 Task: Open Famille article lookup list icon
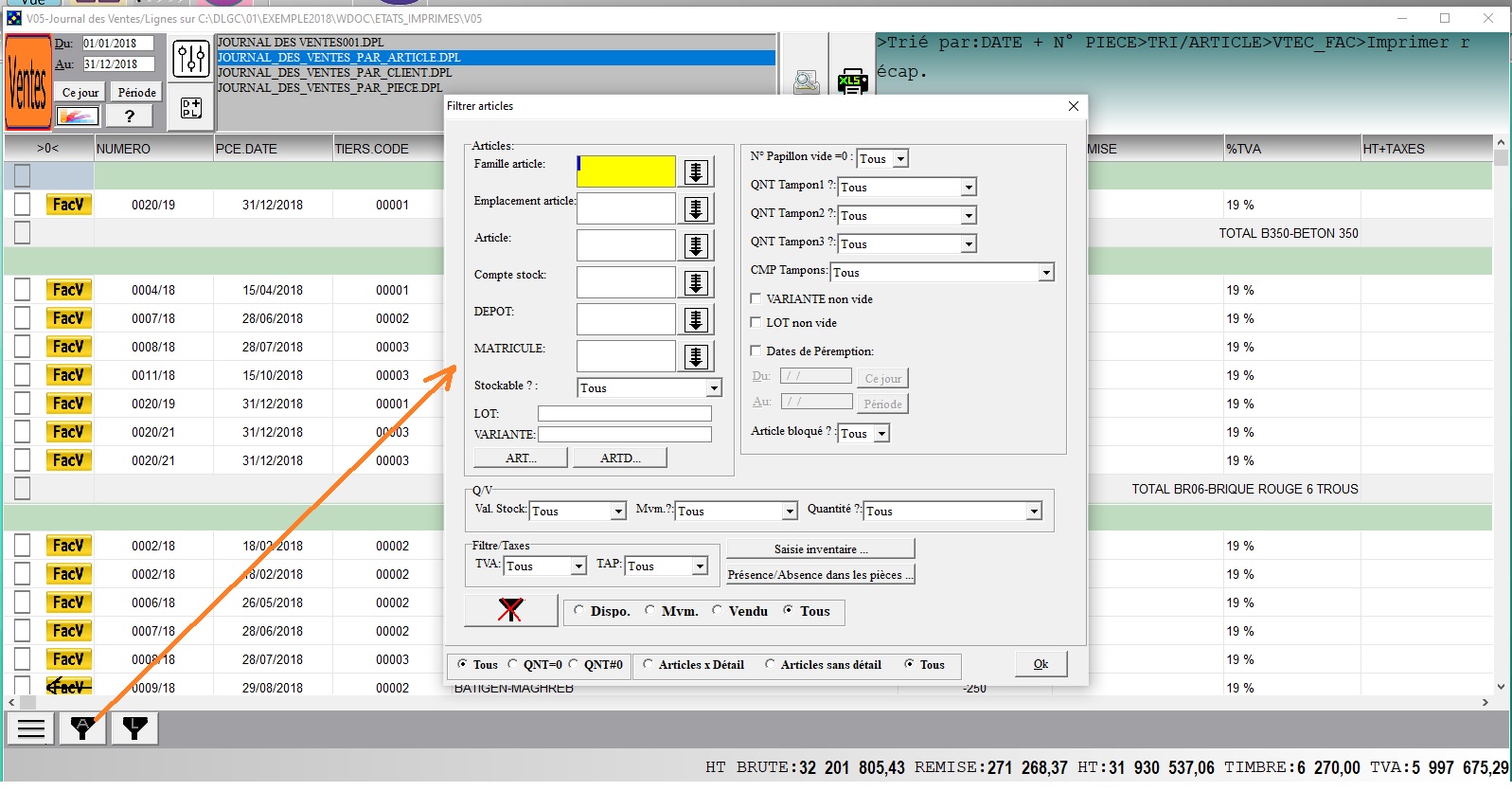tap(696, 171)
